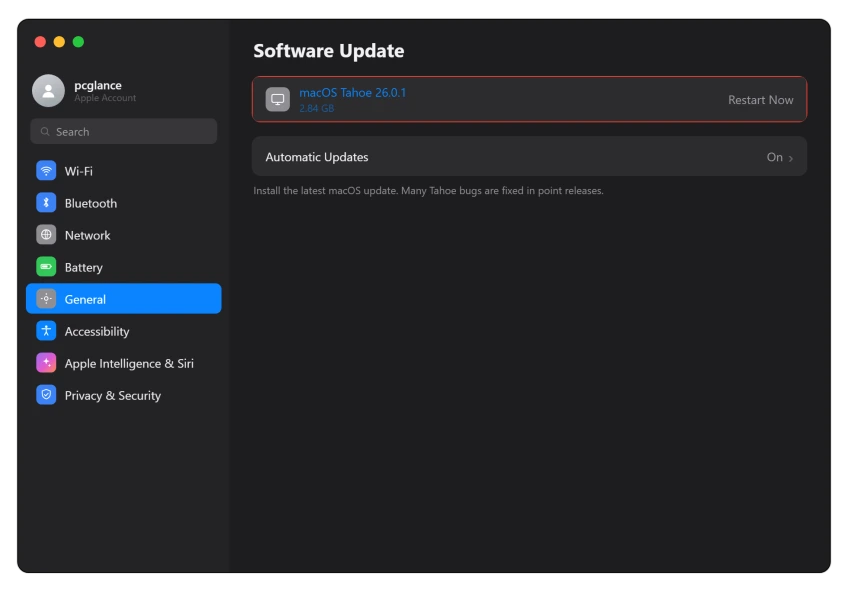Click the Wi-Fi icon in sidebar
849x591 pixels.
click(x=46, y=171)
